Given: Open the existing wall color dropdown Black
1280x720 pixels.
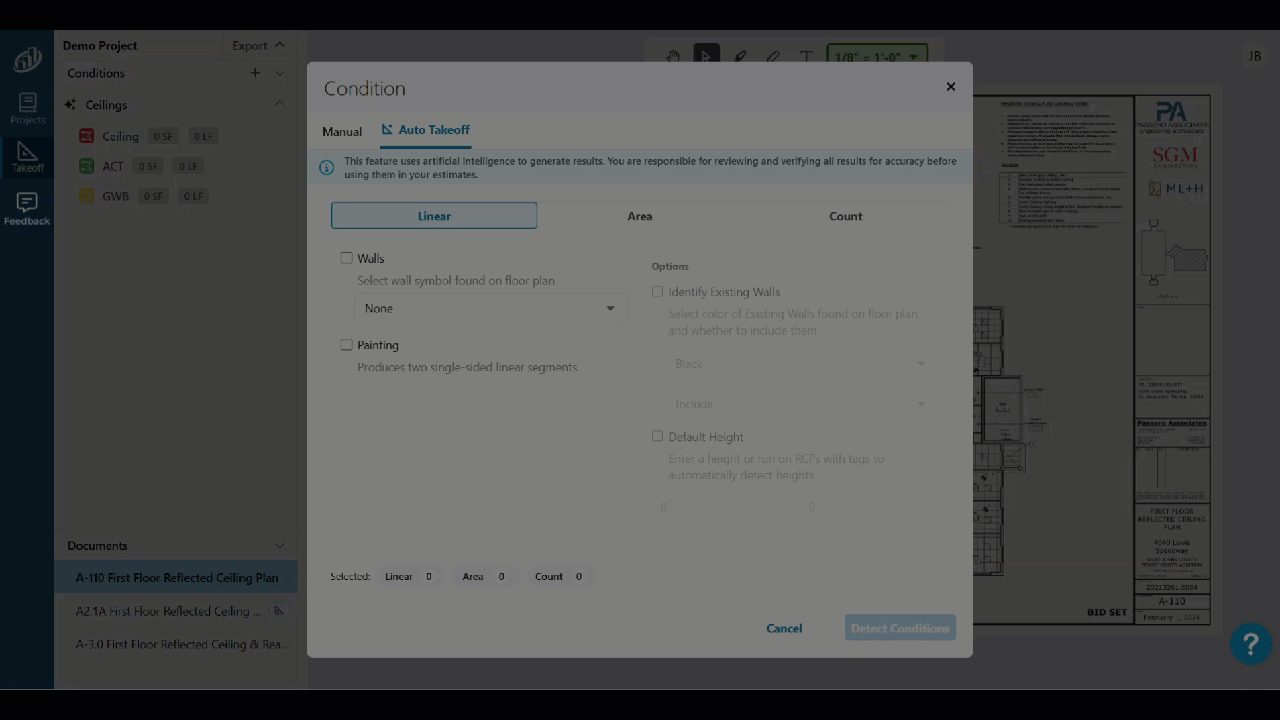Looking at the screenshot, I should [x=800, y=363].
